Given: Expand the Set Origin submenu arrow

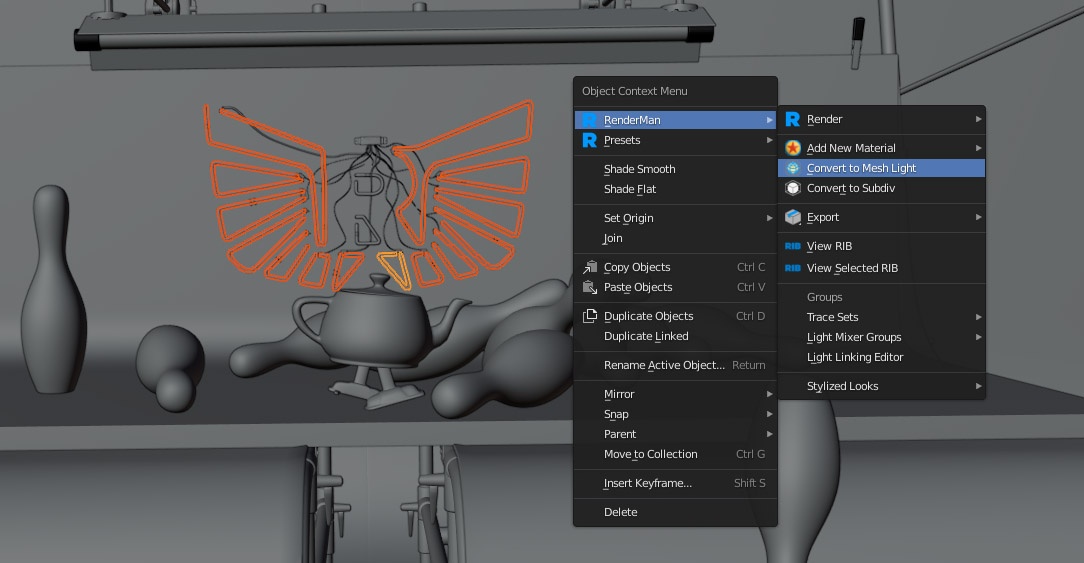Looking at the screenshot, I should click(x=769, y=219).
